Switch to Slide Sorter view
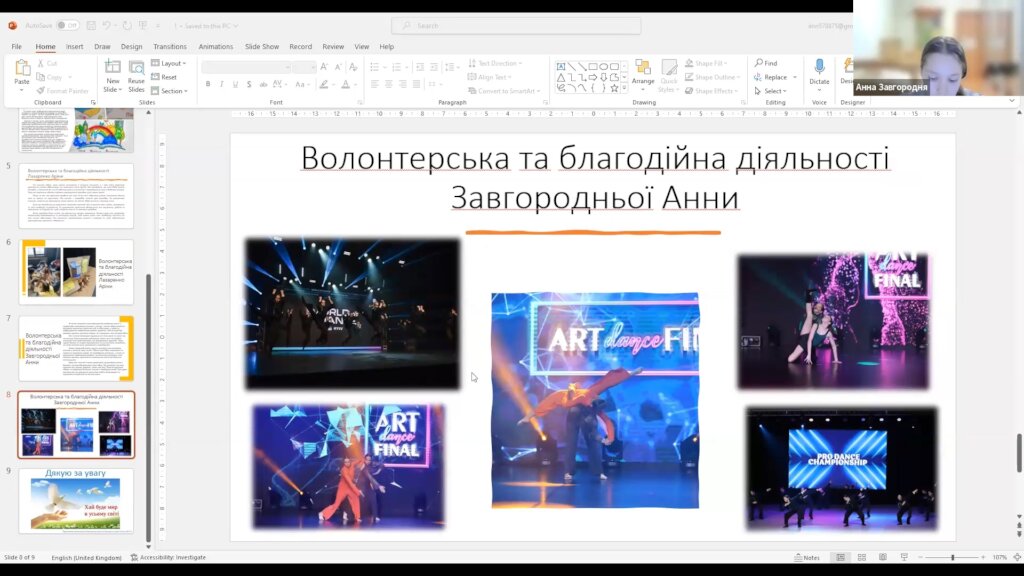 coord(861,557)
